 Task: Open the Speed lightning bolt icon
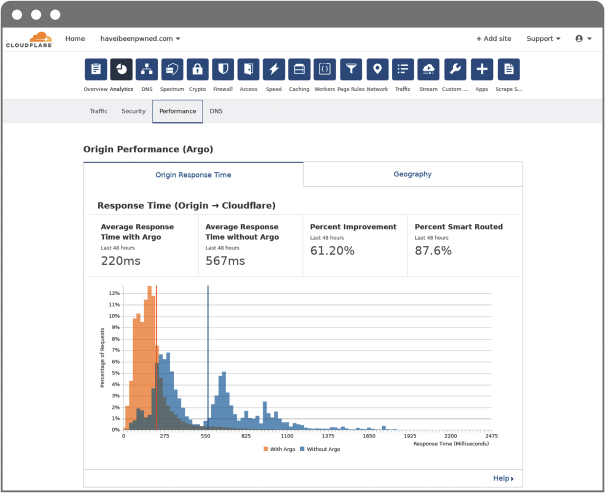click(274, 69)
